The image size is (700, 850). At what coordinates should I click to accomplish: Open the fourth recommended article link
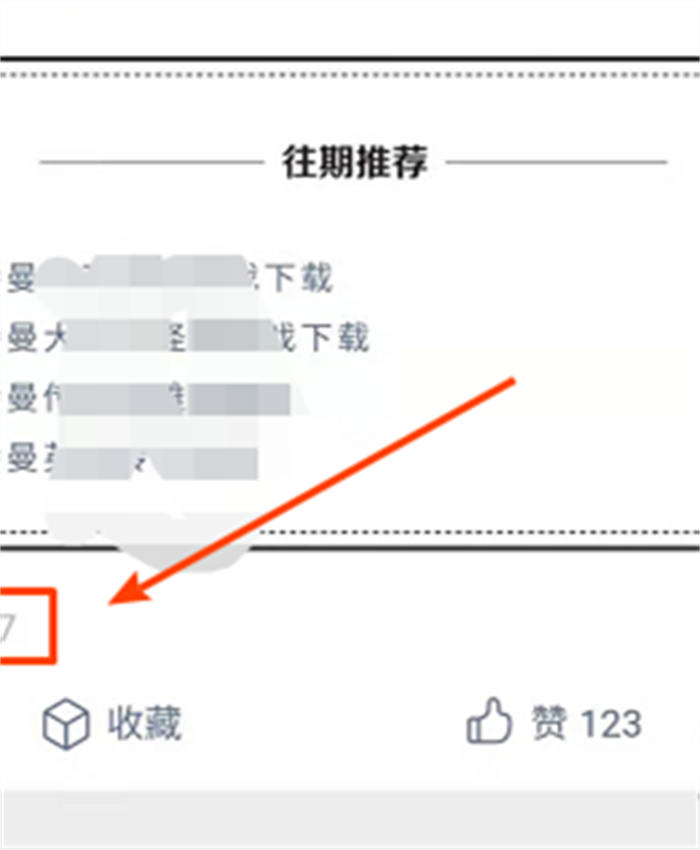click(132, 458)
